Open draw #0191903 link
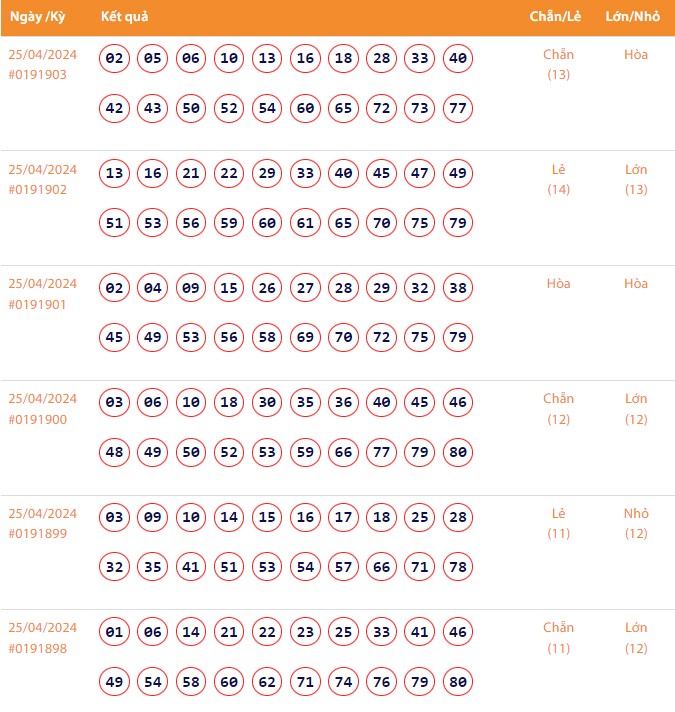 (38, 75)
